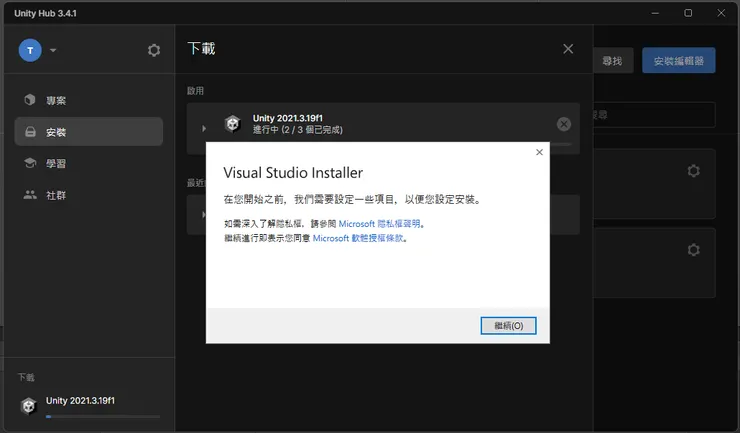The height and width of the screenshot is (433, 740).
Task: Maximize the Unity Hub window
Action: click(688, 13)
